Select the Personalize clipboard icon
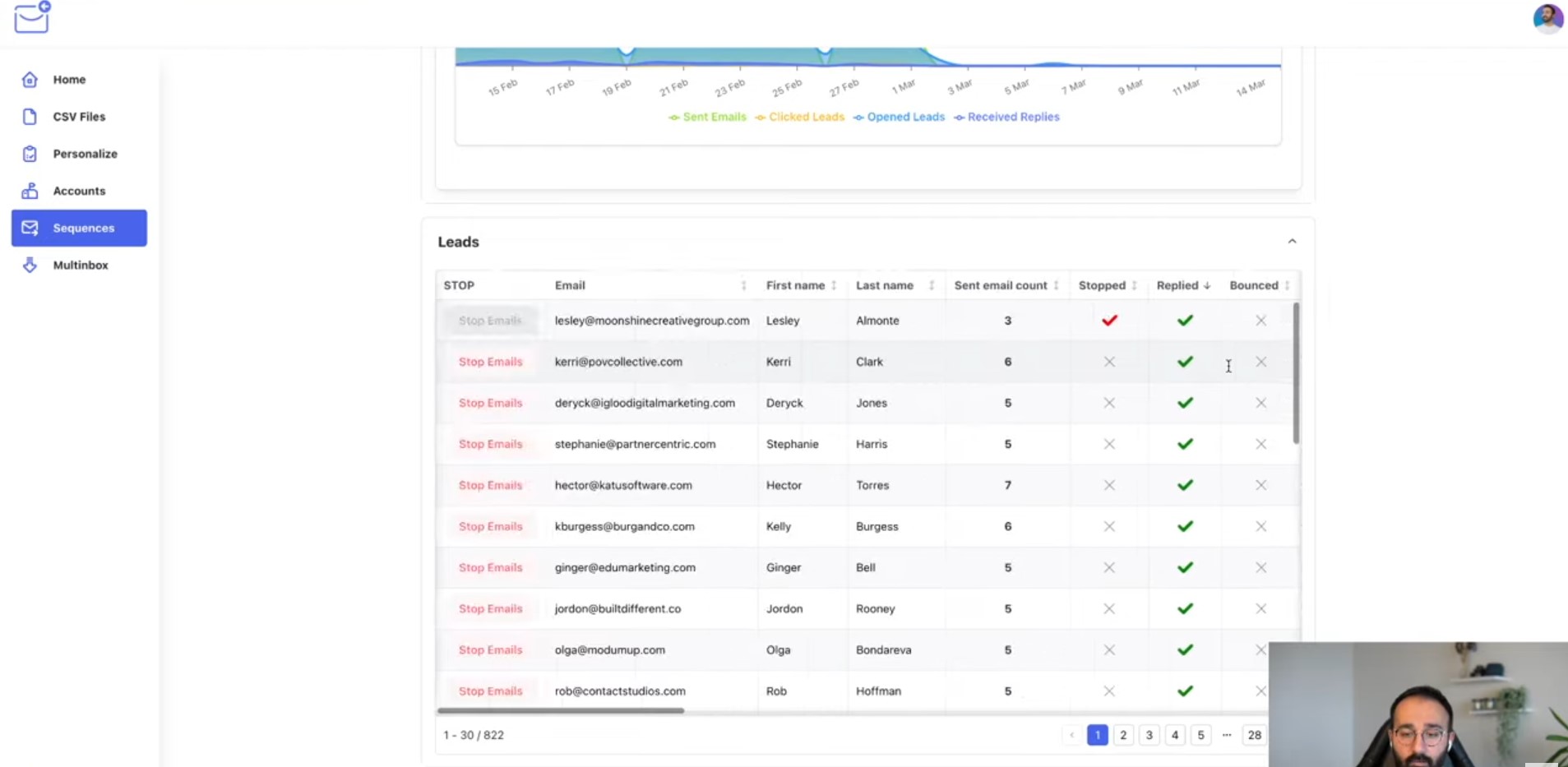The image size is (1568, 767). coord(30,154)
